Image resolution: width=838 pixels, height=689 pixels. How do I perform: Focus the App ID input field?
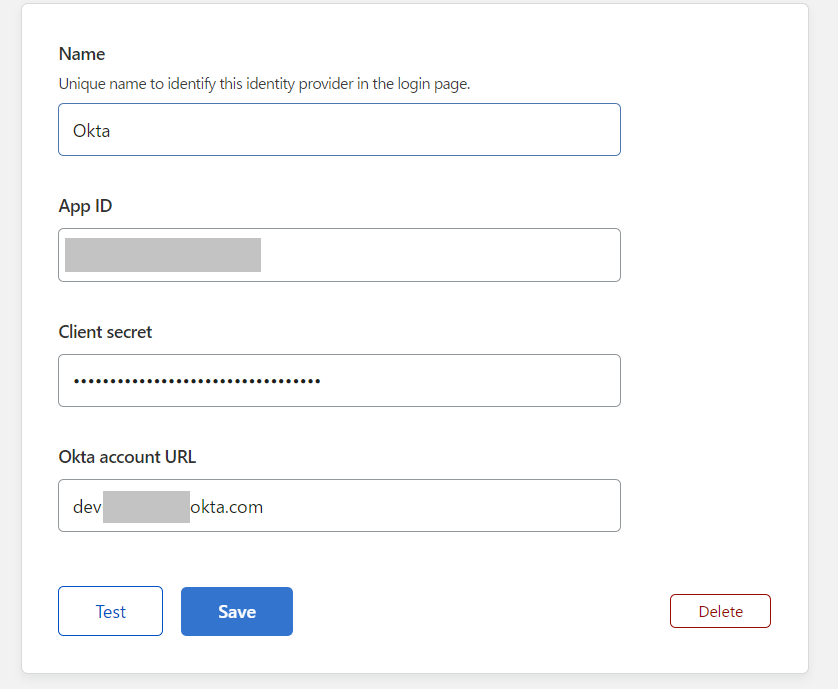pyautogui.click(x=339, y=255)
